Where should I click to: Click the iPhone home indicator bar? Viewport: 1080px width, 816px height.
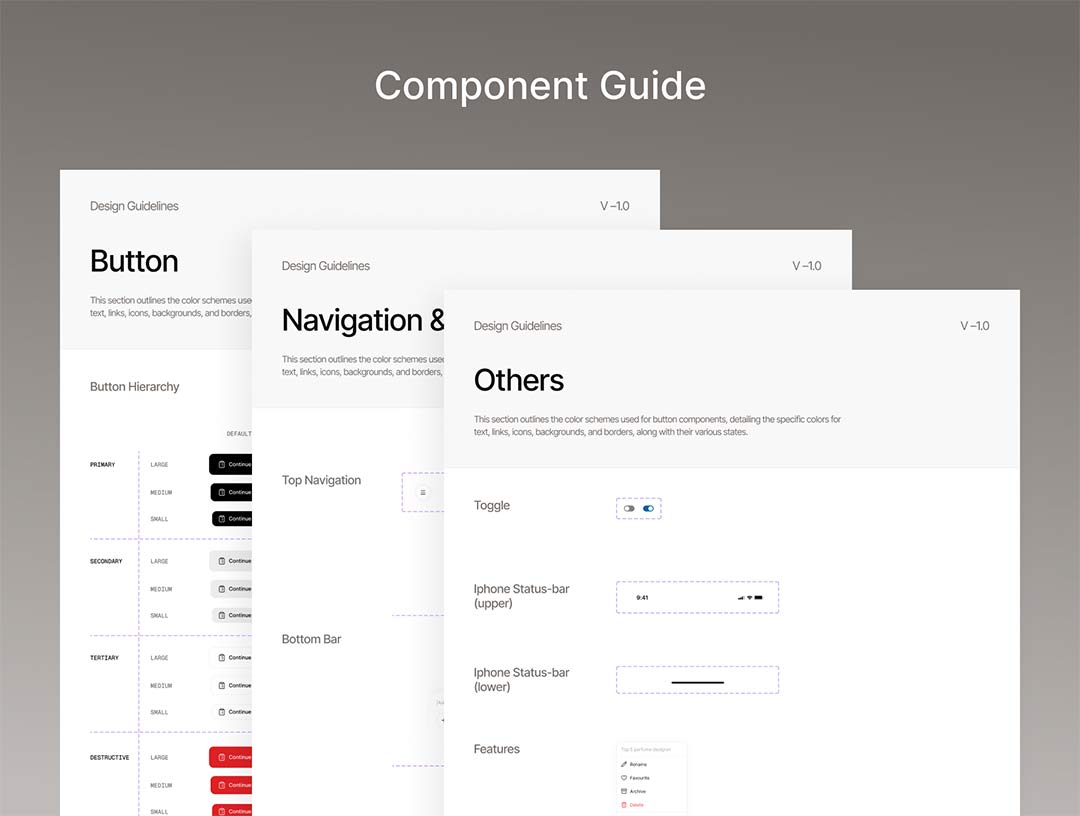point(697,682)
